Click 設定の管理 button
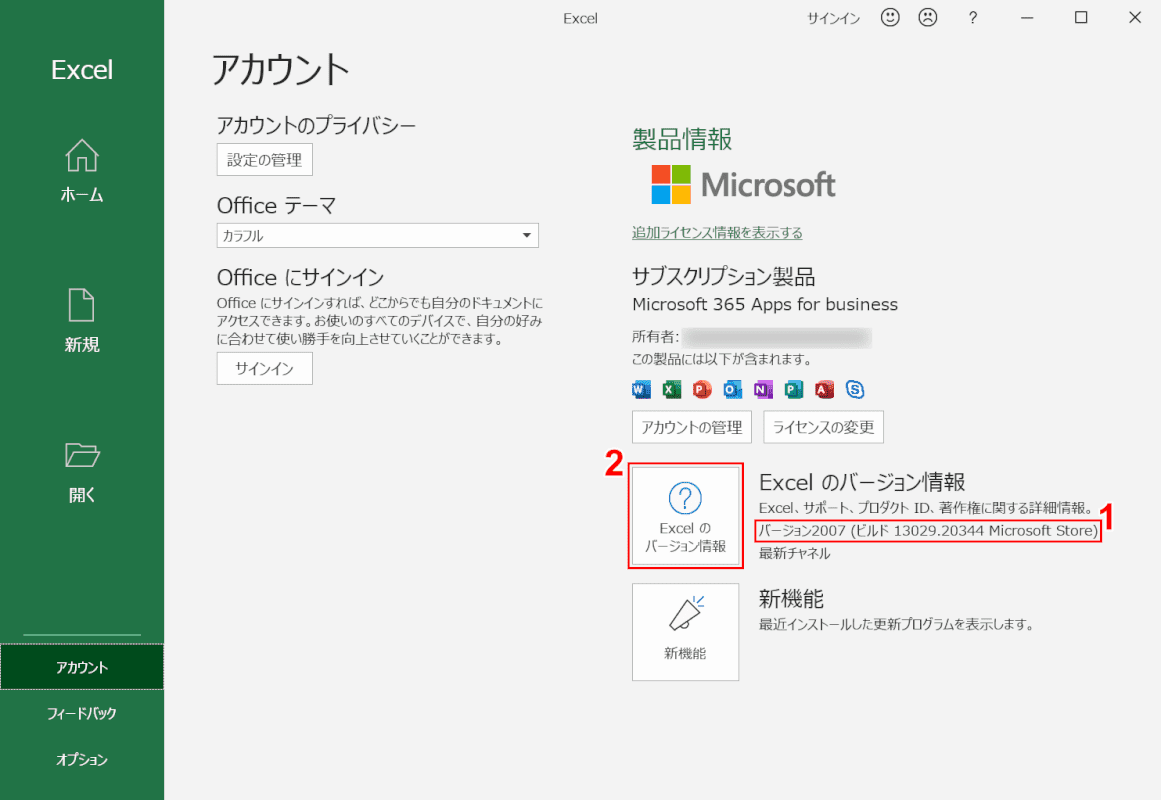This screenshot has height=800, width=1161. (264, 160)
